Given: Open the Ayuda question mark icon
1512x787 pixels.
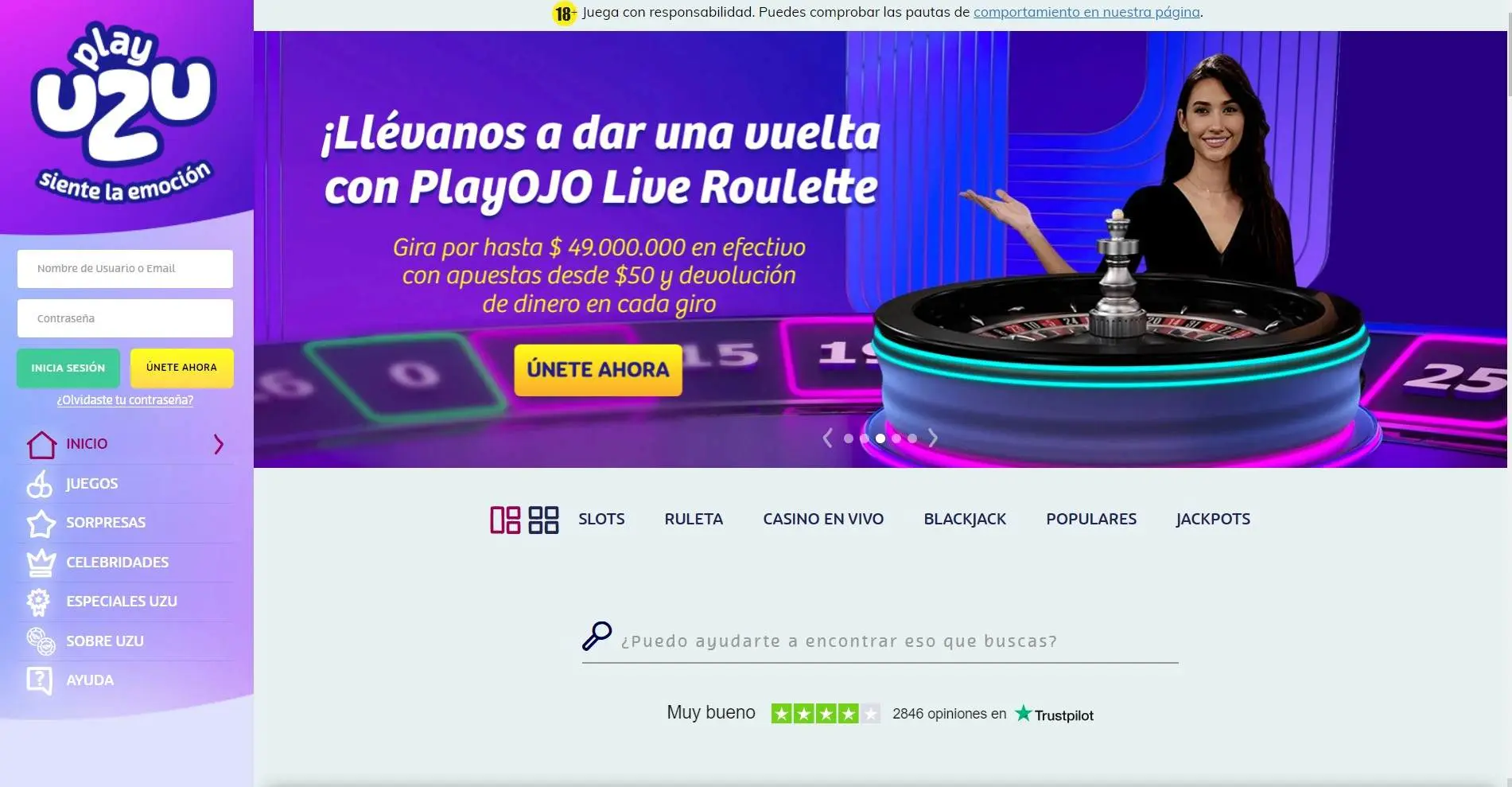Looking at the screenshot, I should click(x=40, y=680).
